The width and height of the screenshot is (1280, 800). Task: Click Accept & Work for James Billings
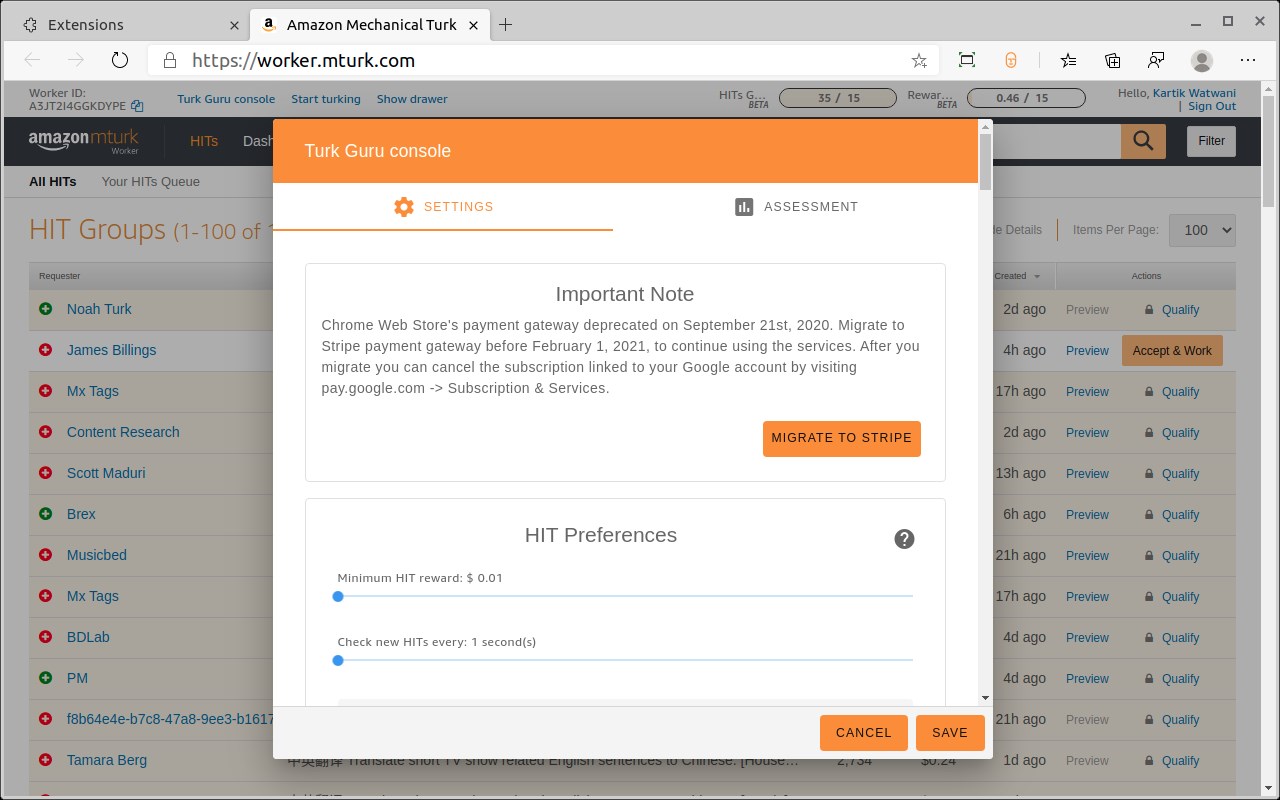point(1172,351)
